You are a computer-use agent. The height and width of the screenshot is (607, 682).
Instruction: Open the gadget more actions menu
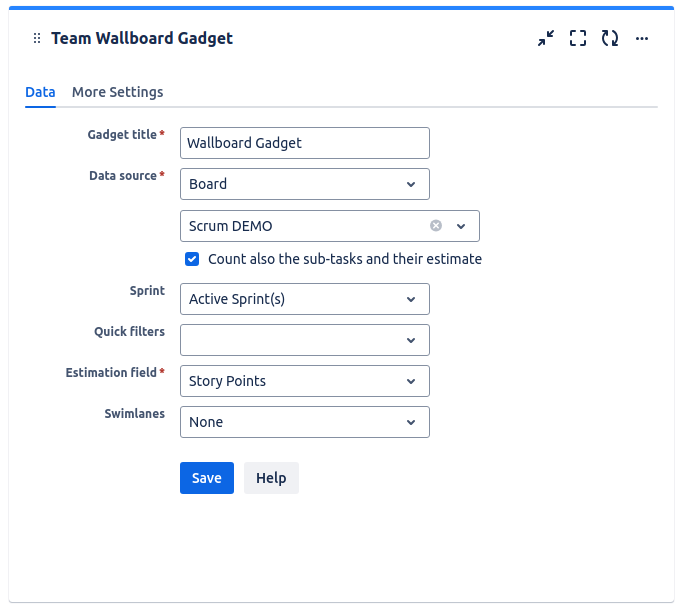pos(642,39)
